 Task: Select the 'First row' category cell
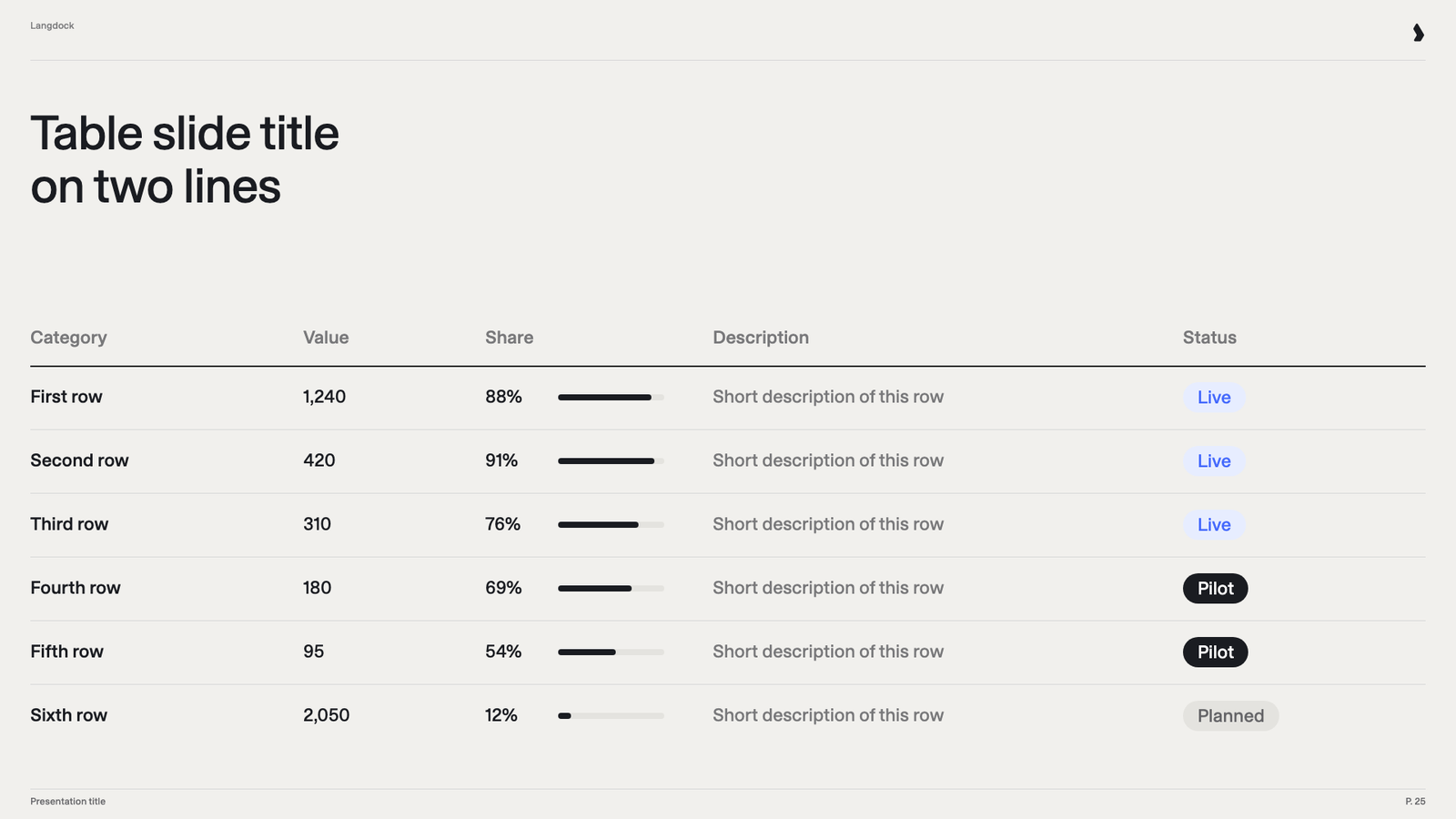pyautogui.click(x=66, y=397)
